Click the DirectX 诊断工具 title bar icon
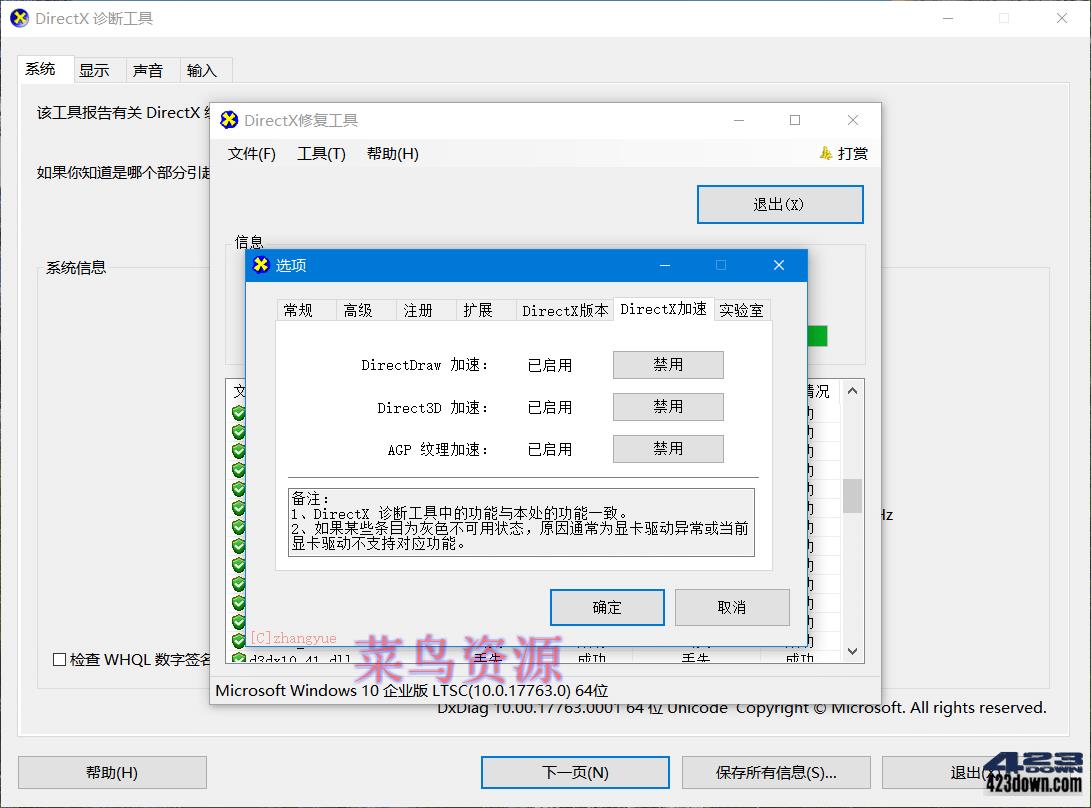 pyautogui.click(x=17, y=17)
